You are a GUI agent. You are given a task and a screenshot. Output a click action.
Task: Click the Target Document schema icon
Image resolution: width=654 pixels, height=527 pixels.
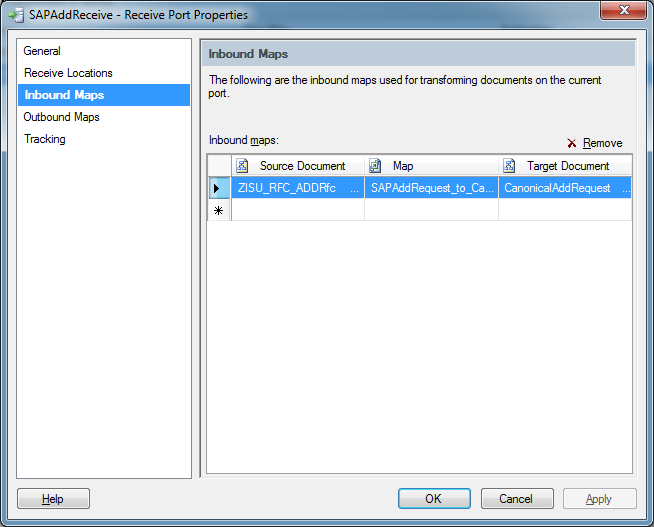[x=509, y=166]
